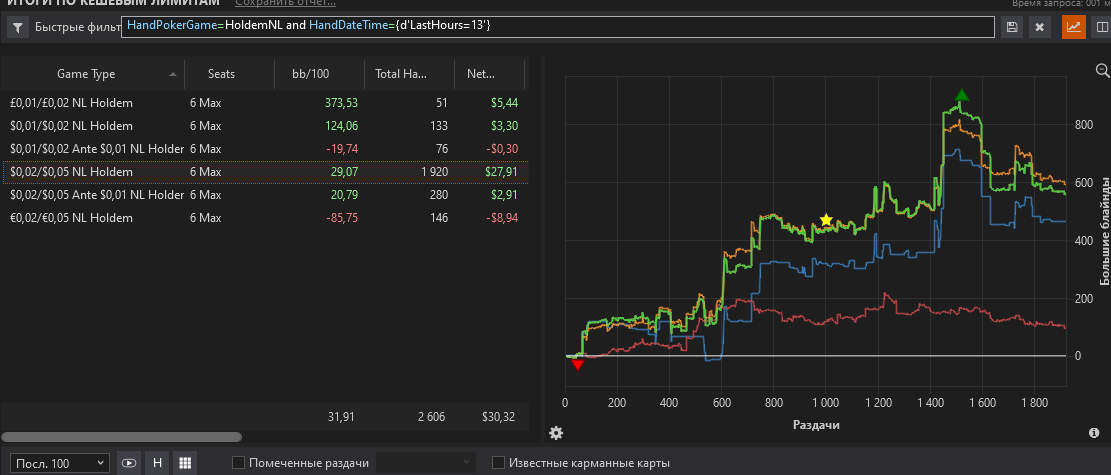Select the 2 606 total hands summary
Screen dimensions: 1111x475
[432, 417]
